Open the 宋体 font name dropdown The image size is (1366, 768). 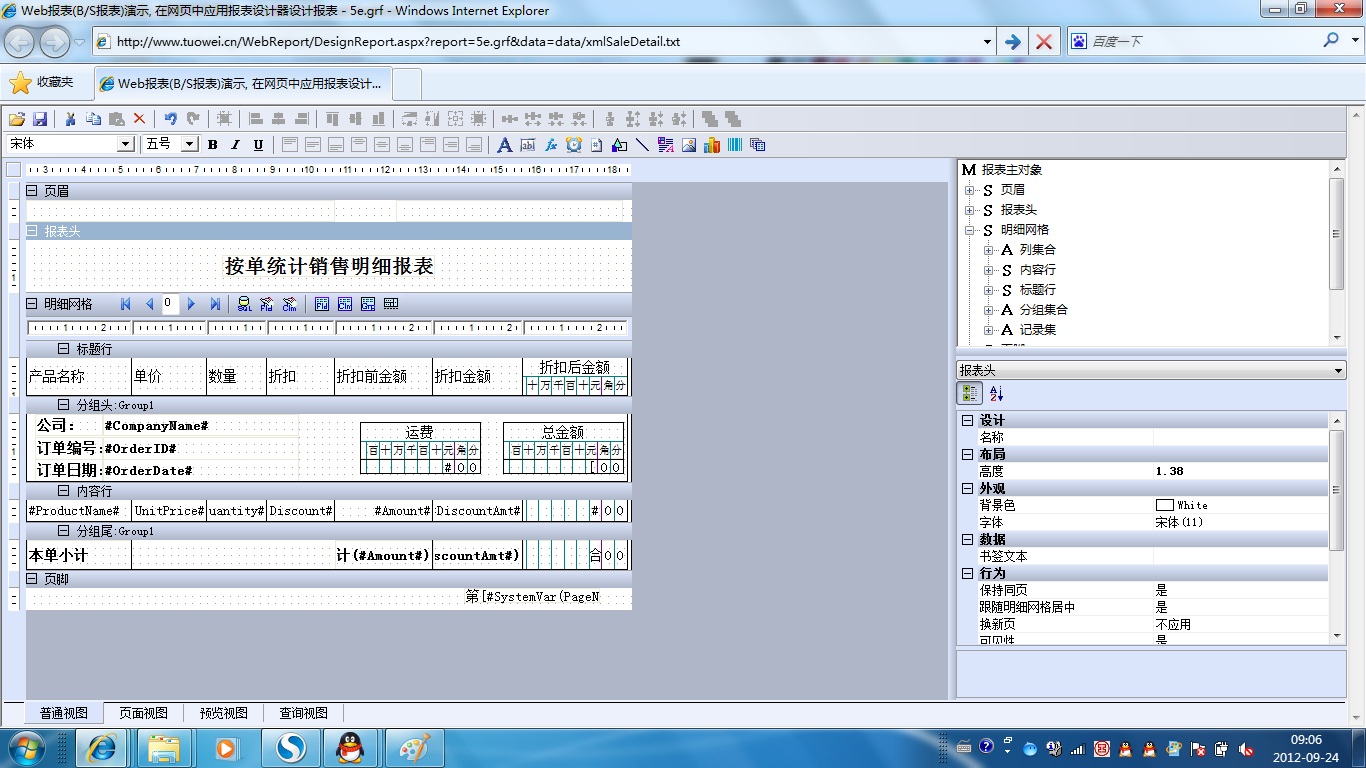tap(126, 145)
